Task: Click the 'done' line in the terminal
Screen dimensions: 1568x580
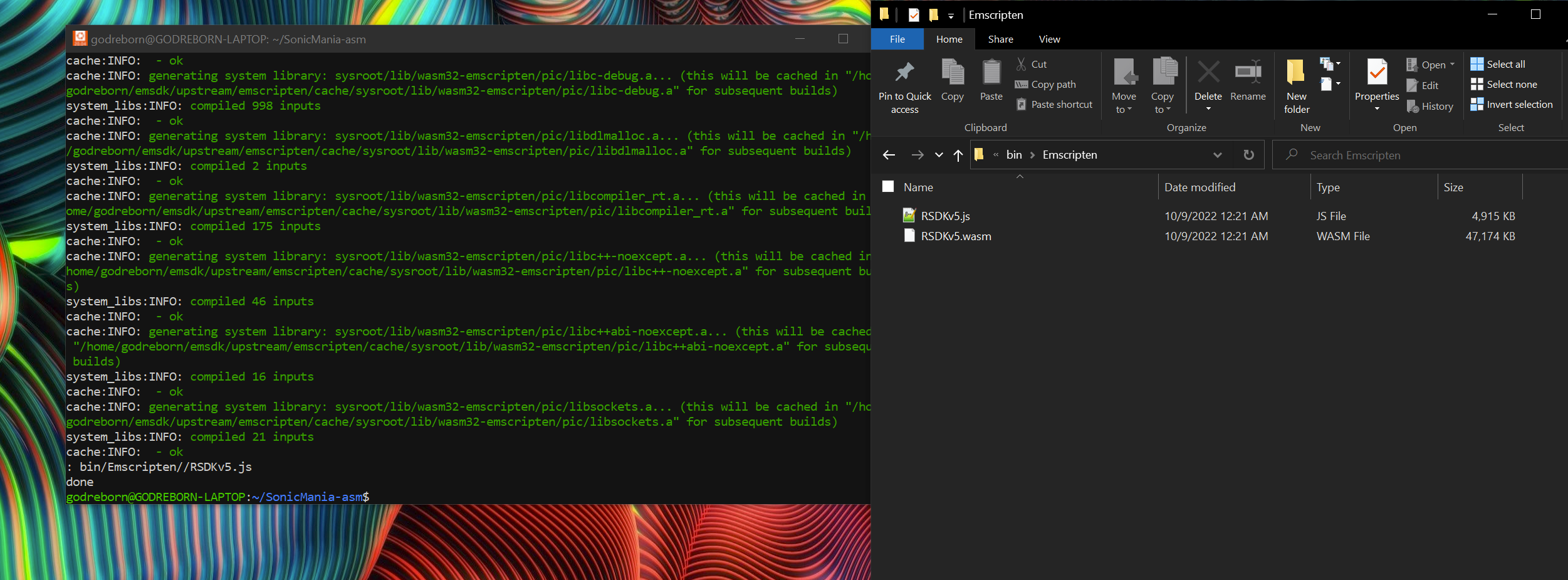Action: pos(80,482)
